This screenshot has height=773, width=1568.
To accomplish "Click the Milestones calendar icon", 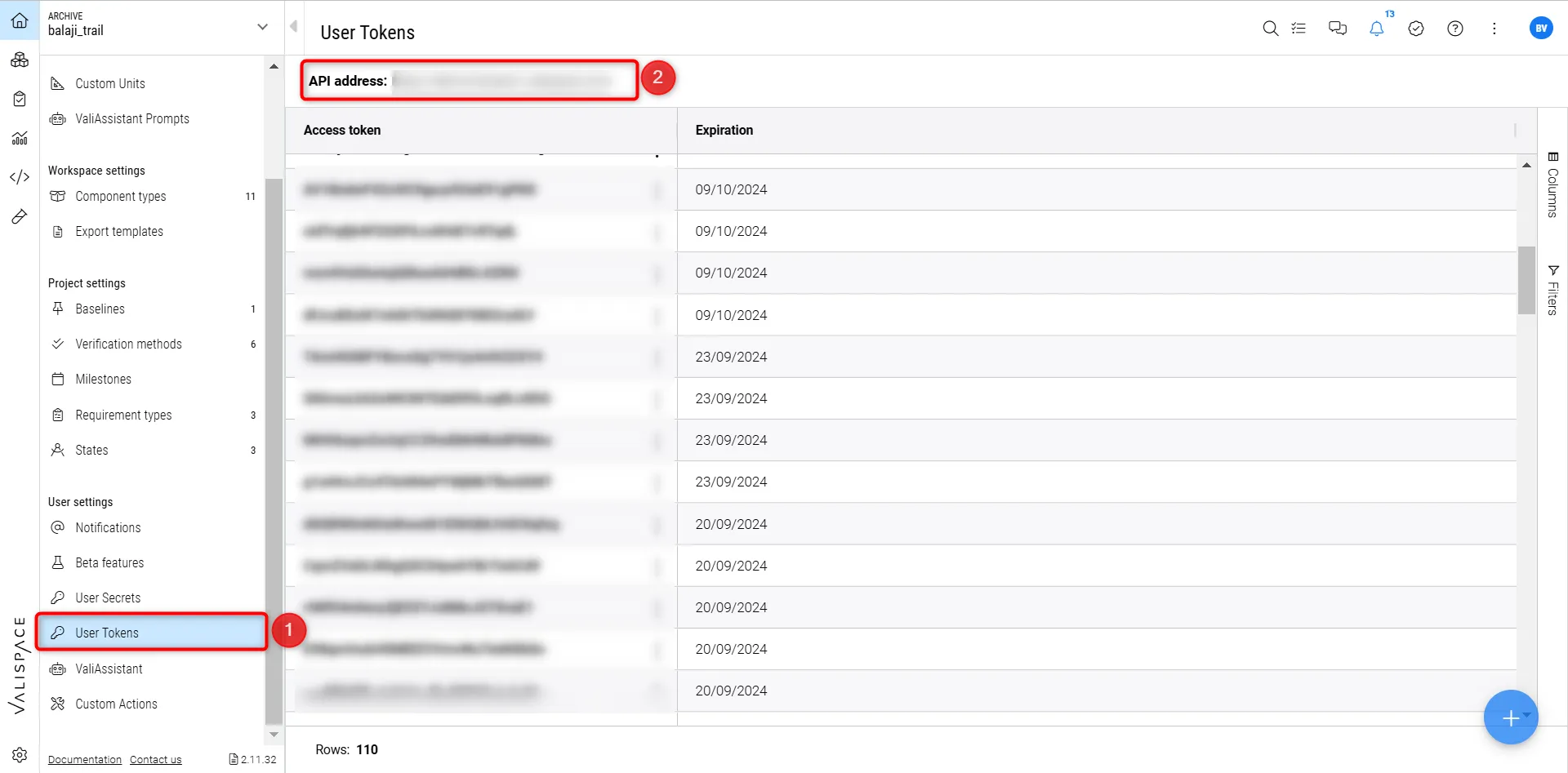I will coord(57,379).
